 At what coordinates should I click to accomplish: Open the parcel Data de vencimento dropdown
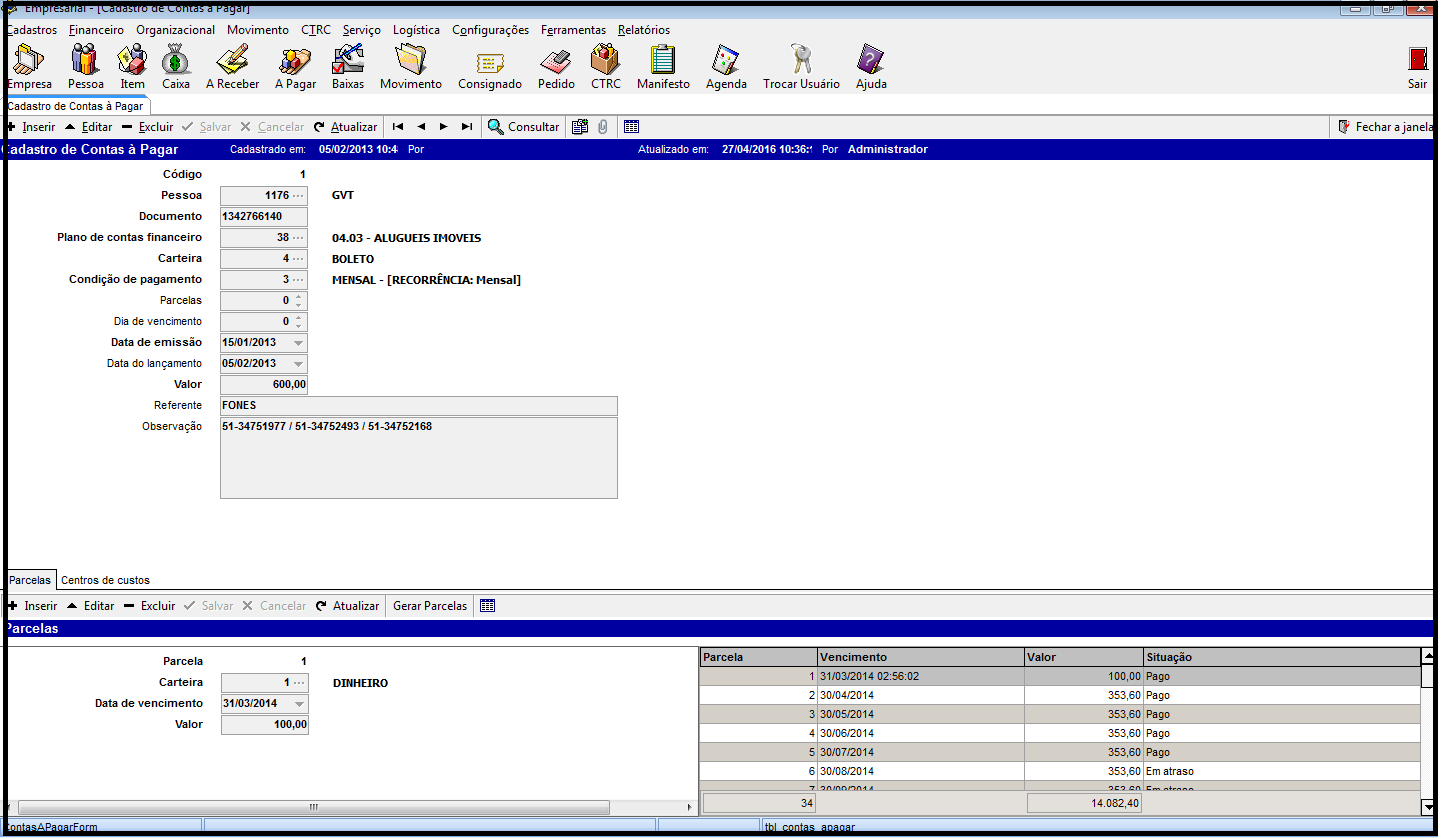pyautogui.click(x=298, y=704)
